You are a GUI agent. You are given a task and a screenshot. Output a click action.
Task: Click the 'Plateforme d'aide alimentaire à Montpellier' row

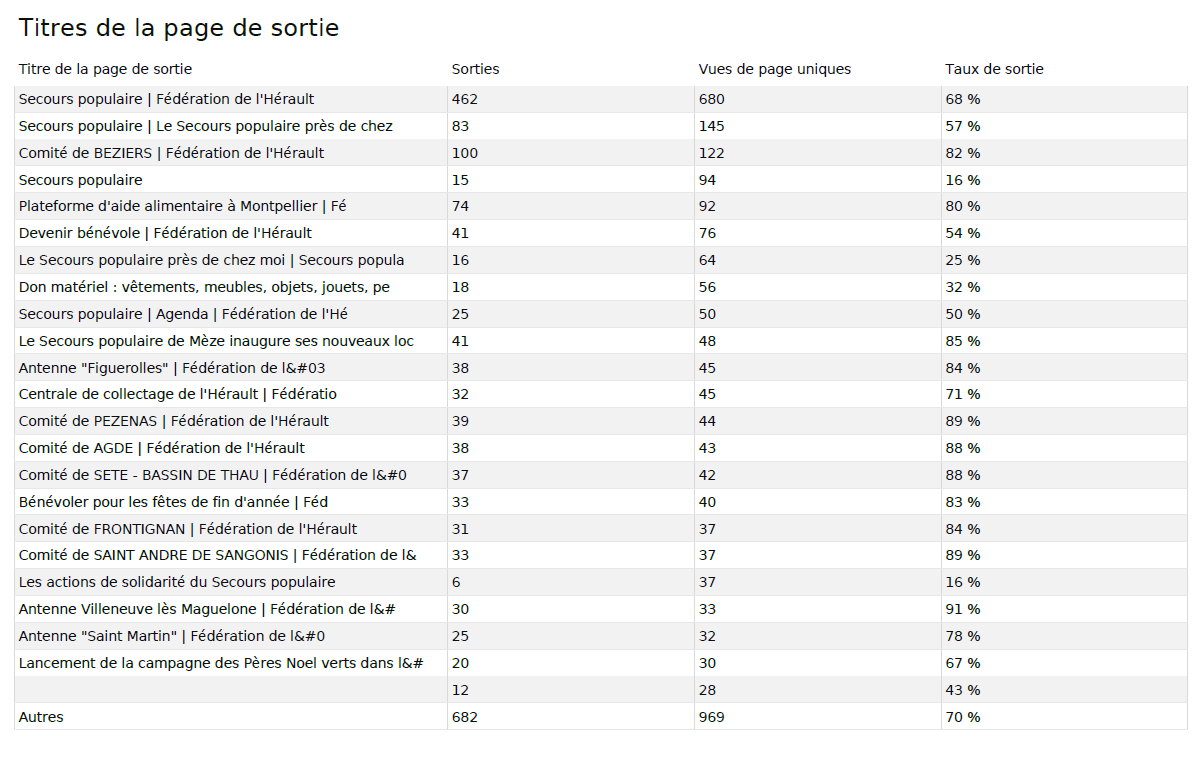pos(182,206)
